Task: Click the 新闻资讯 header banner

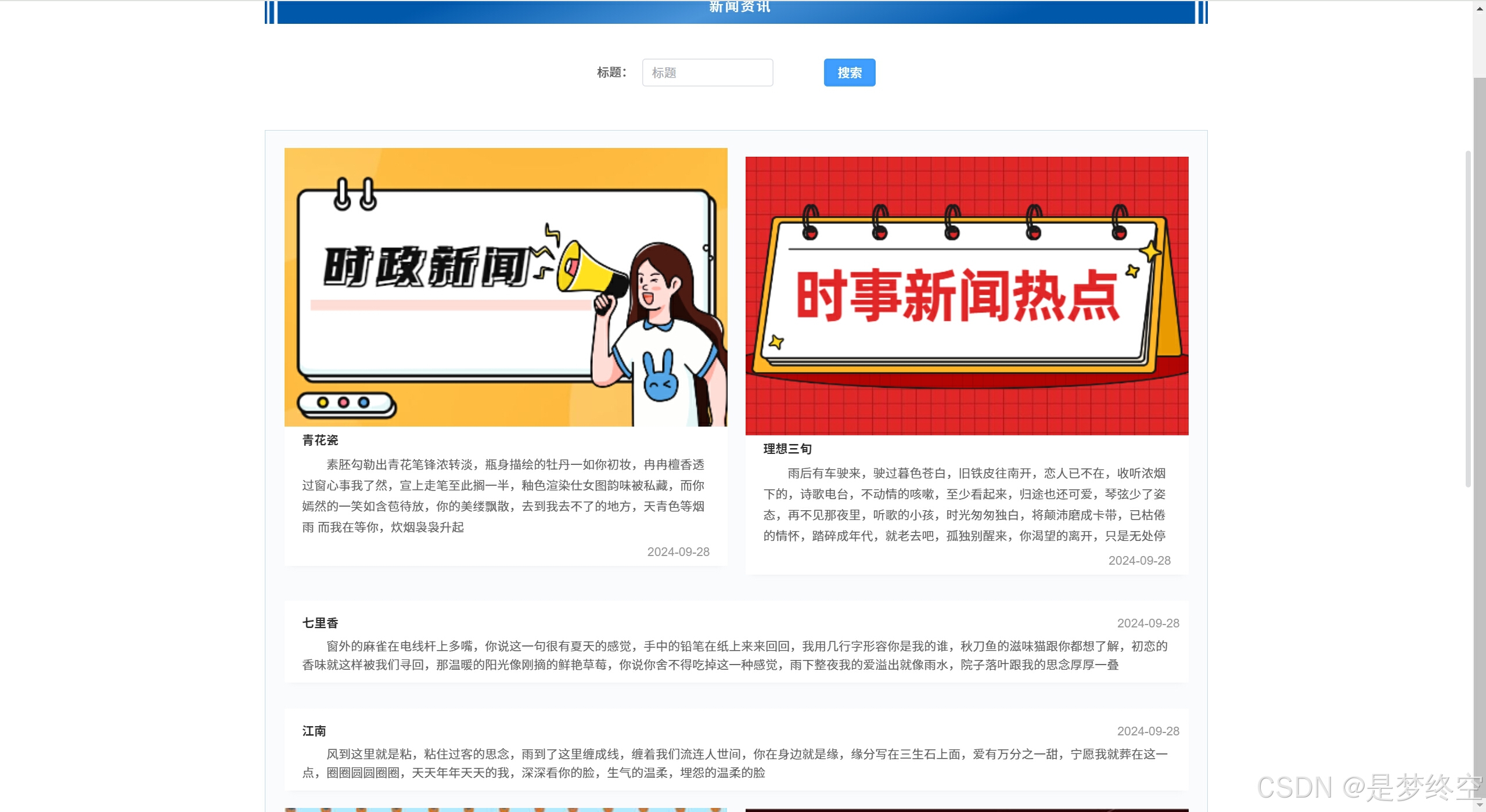Action: point(736,12)
